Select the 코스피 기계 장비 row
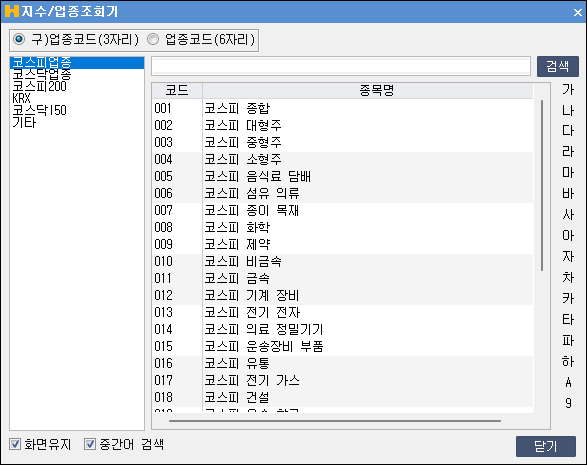Viewport: 587px width, 465px height. click(x=343, y=295)
